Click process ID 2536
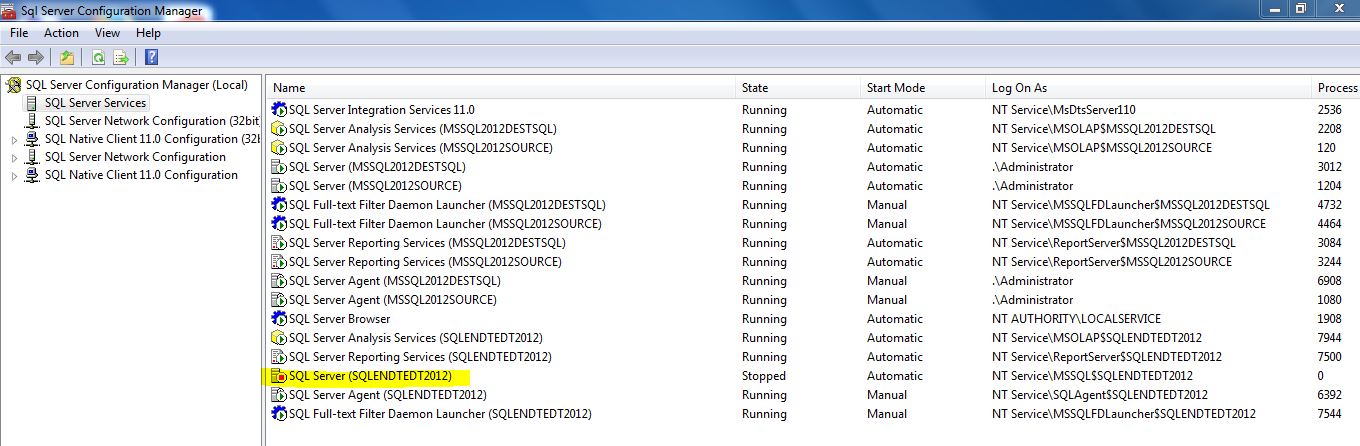This screenshot has width=1360, height=446. coord(1329,110)
